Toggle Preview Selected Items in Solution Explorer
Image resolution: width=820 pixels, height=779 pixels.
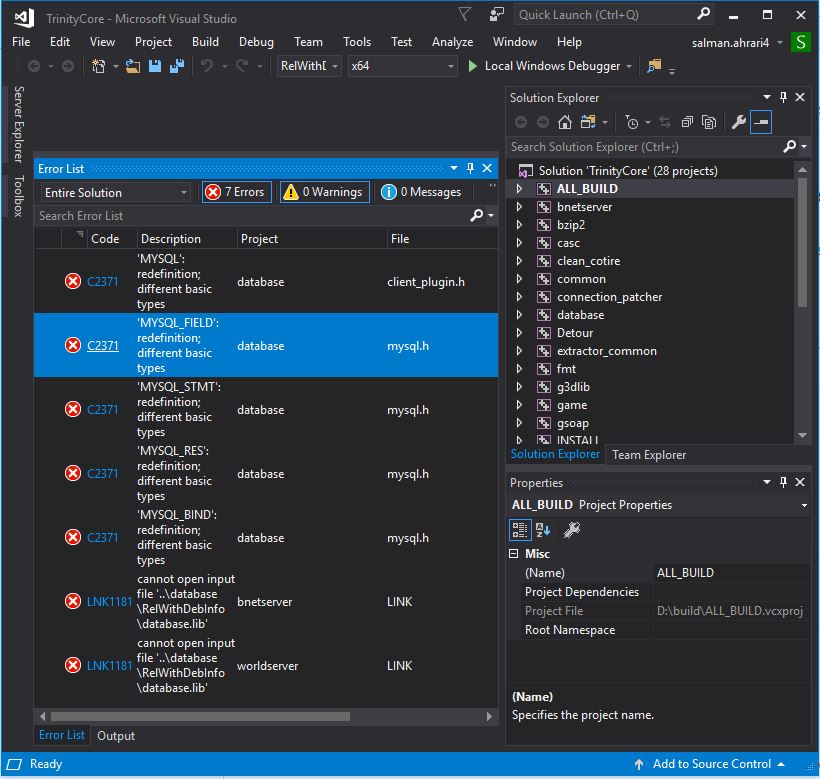761,122
